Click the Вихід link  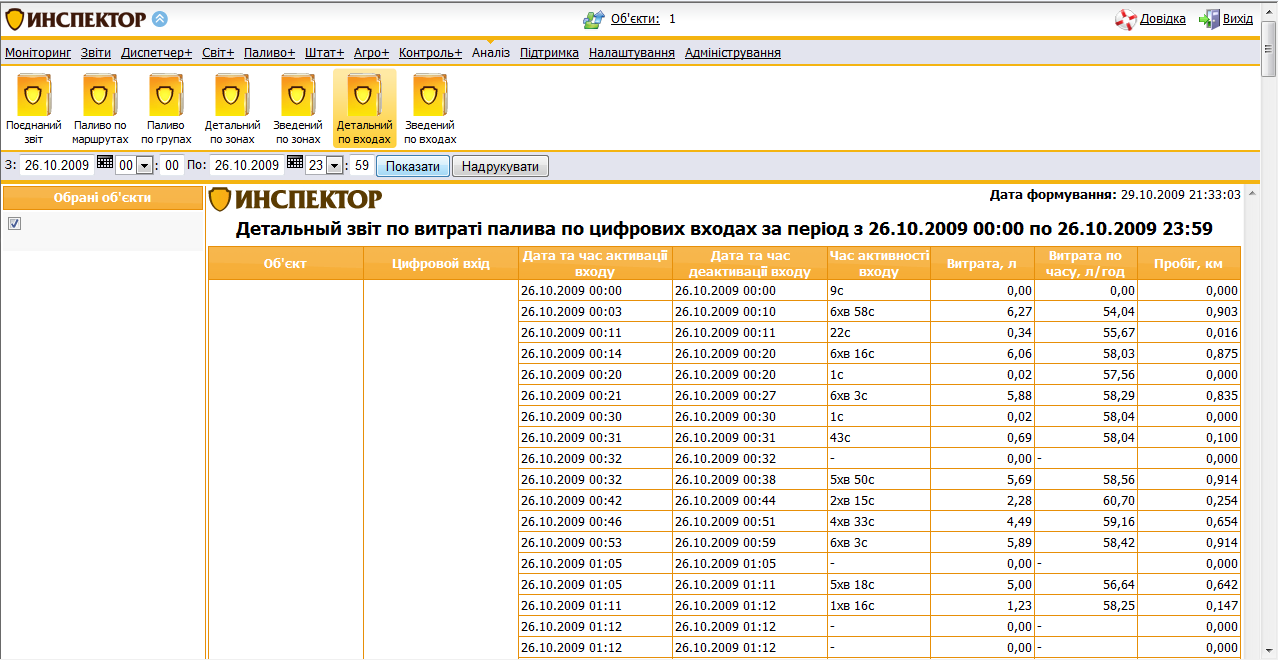pos(1238,19)
